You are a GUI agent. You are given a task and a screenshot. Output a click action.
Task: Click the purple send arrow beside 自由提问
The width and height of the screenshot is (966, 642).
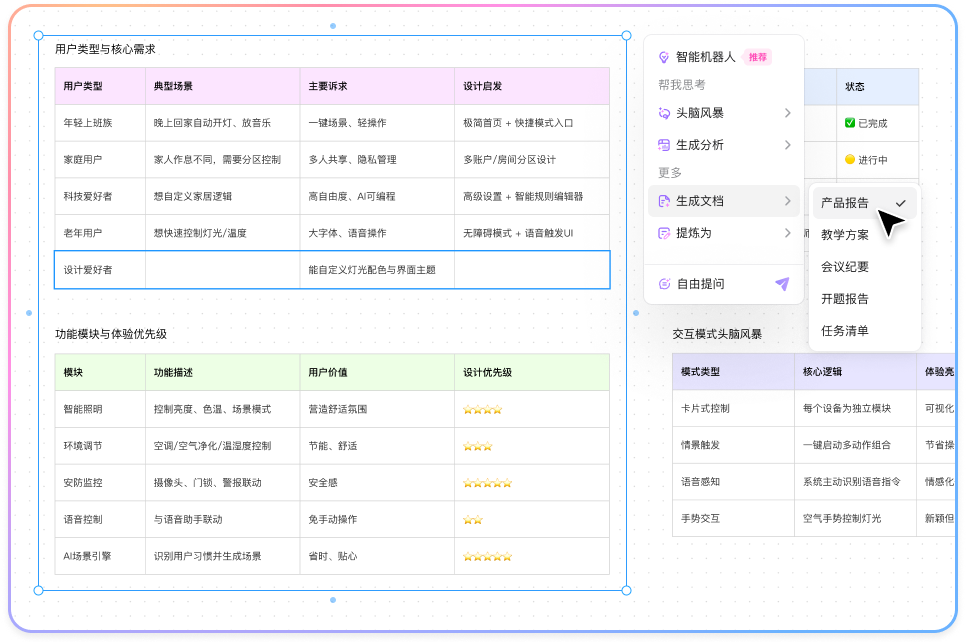point(782,285)
